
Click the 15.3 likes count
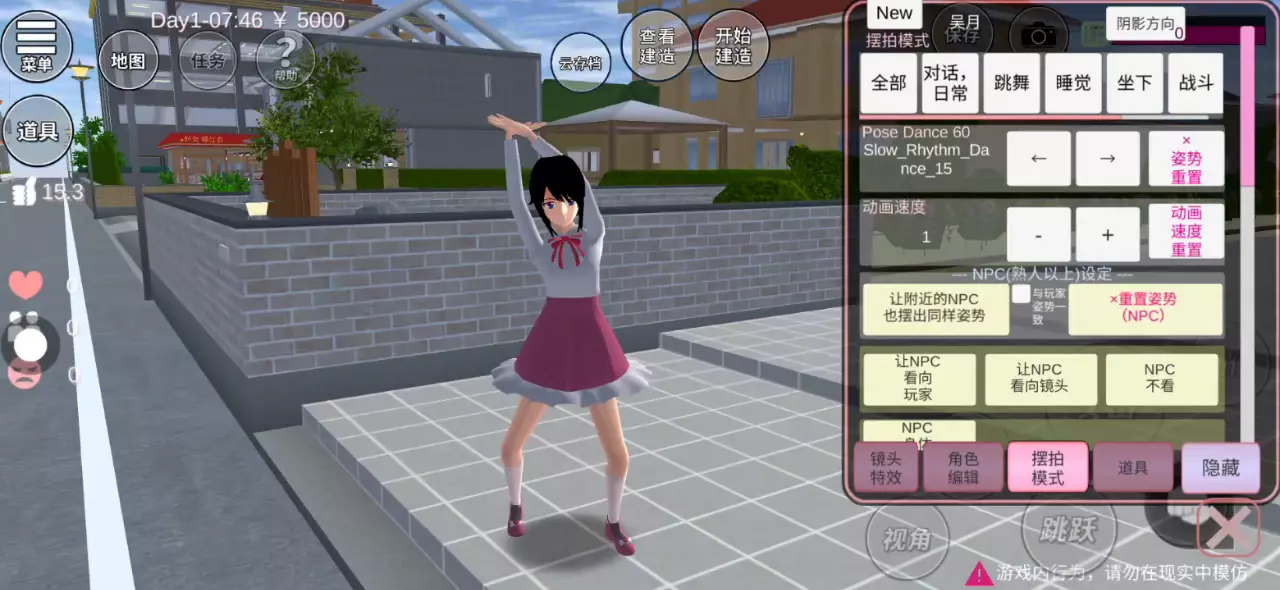tap(62, 191)
